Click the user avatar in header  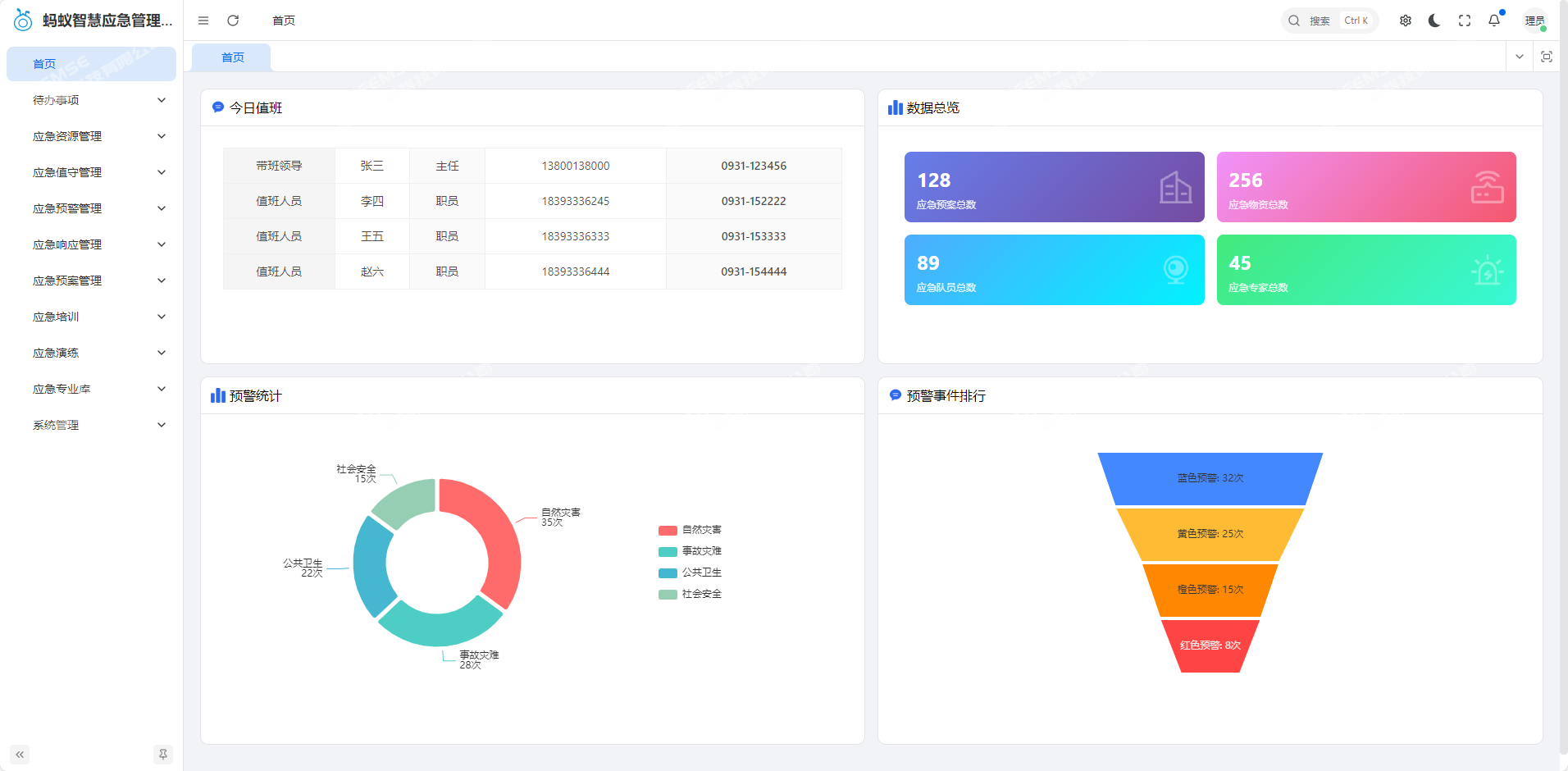(1534, 21)
